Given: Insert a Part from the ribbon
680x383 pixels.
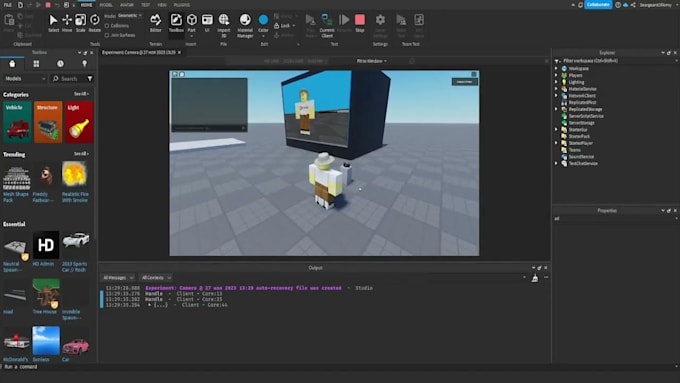Looking at the screenshot, I should (x=192, y=24).
